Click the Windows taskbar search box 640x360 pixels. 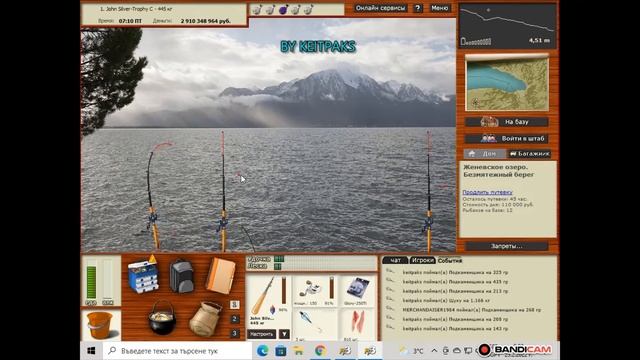tap(177, 351)
